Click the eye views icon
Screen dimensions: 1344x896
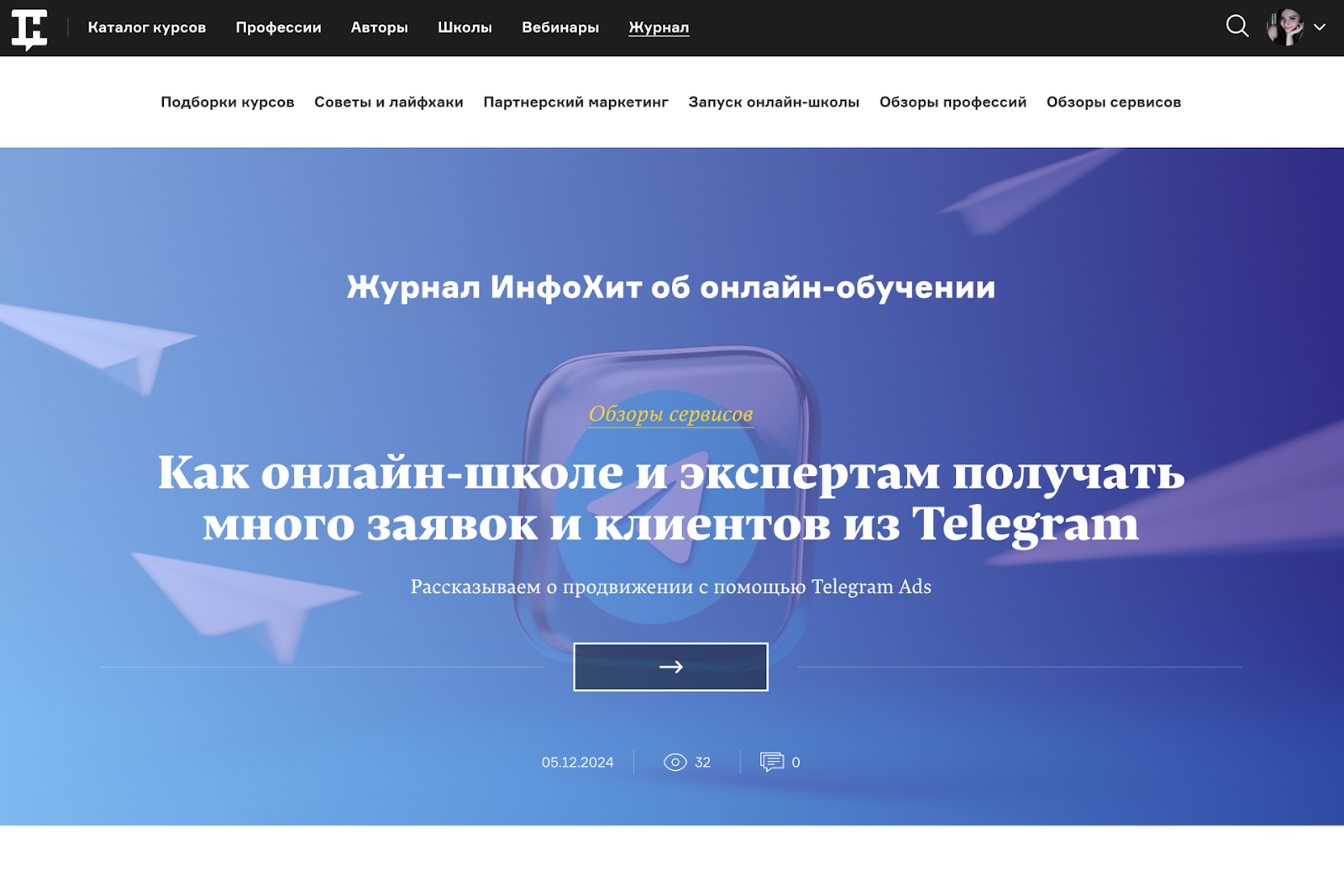(x=675, y=762)
